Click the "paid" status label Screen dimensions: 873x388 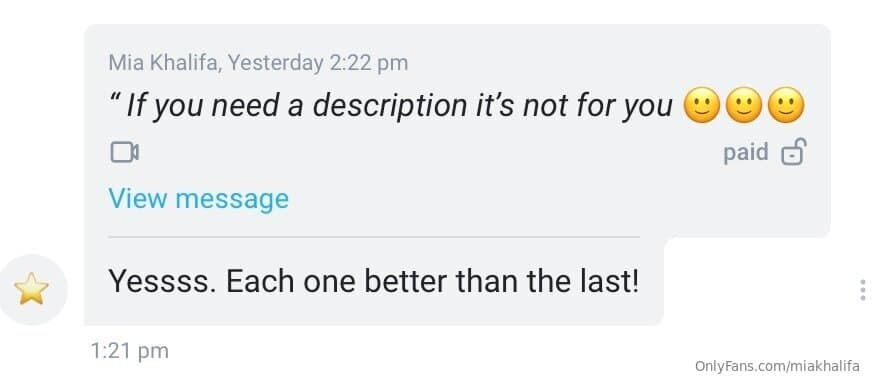click(x=746, y=153)
